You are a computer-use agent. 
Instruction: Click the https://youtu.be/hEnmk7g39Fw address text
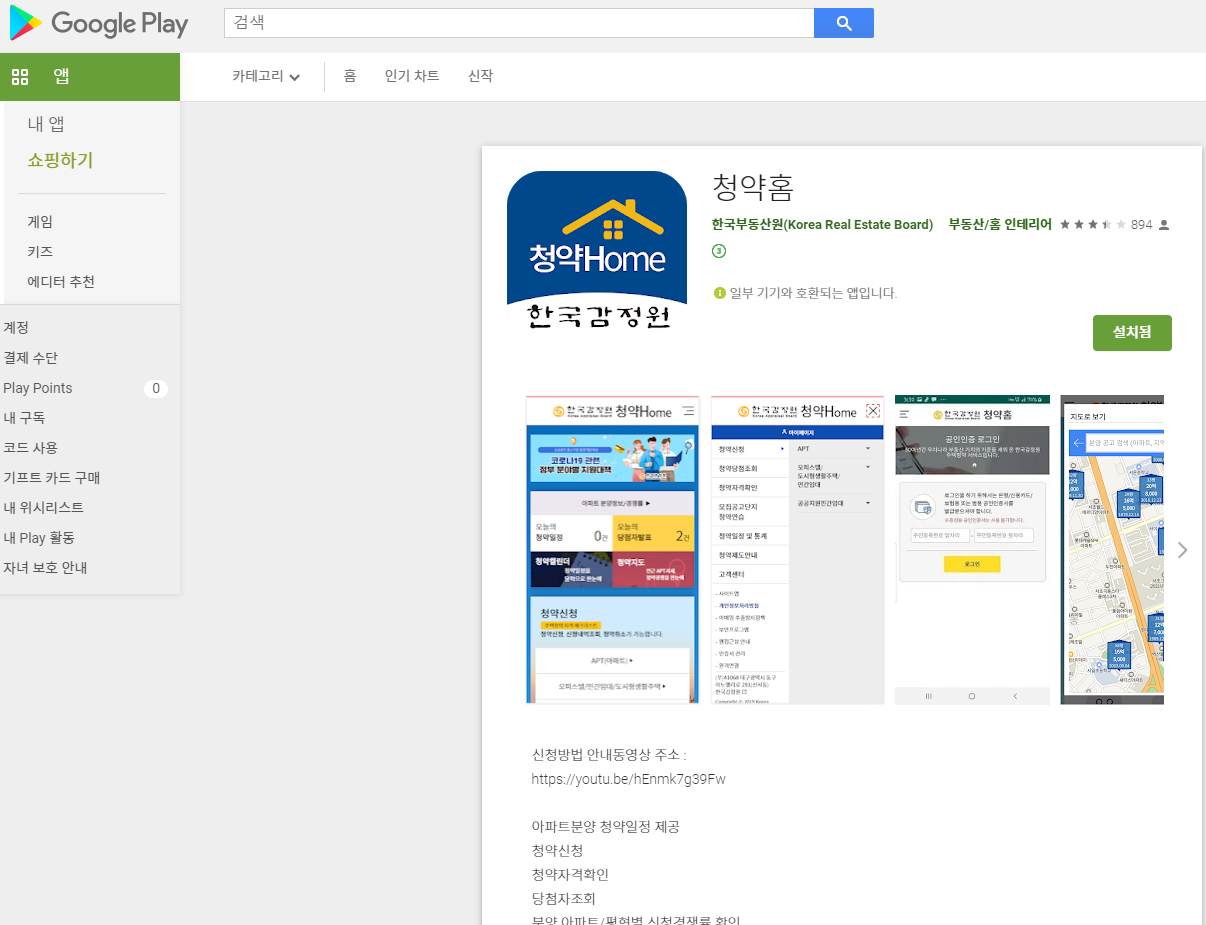coord(629,779)
